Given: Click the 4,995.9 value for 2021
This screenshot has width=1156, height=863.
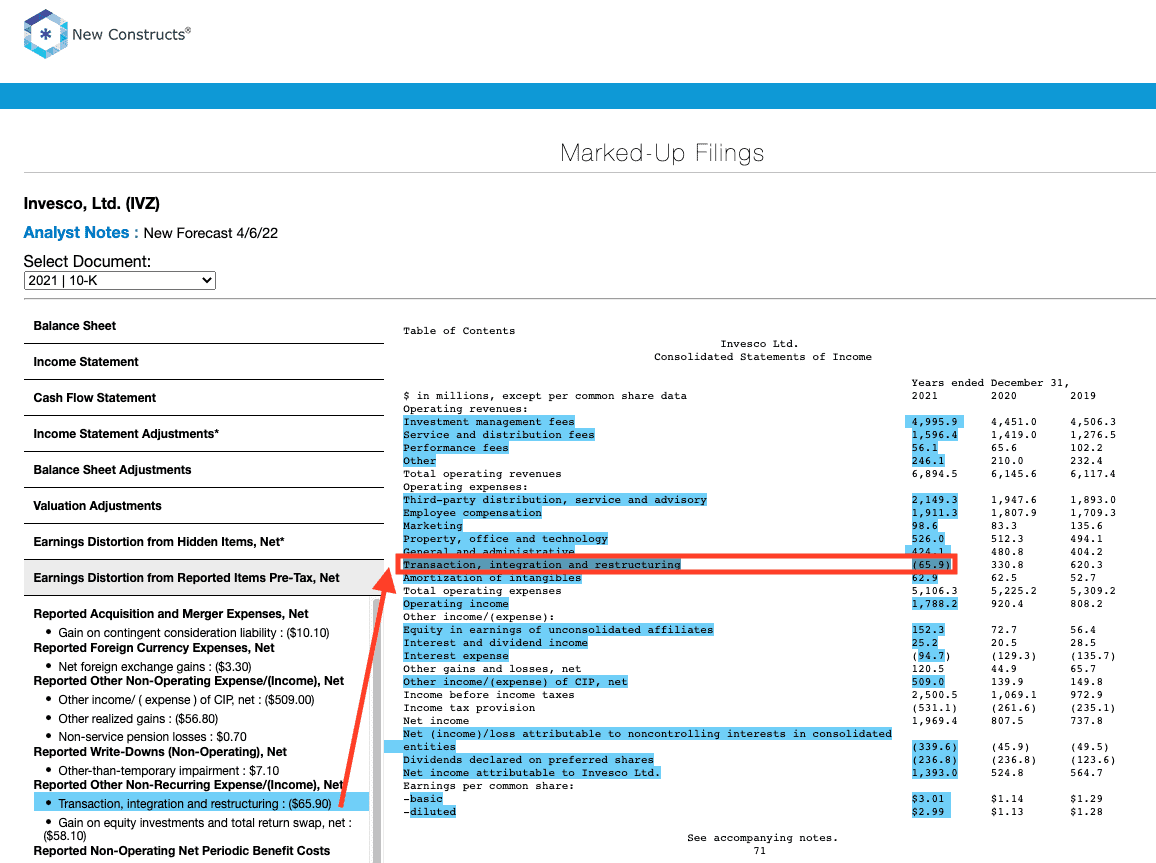Looking at the screenshot, I should pyautogui.click(x=934, y=422).
